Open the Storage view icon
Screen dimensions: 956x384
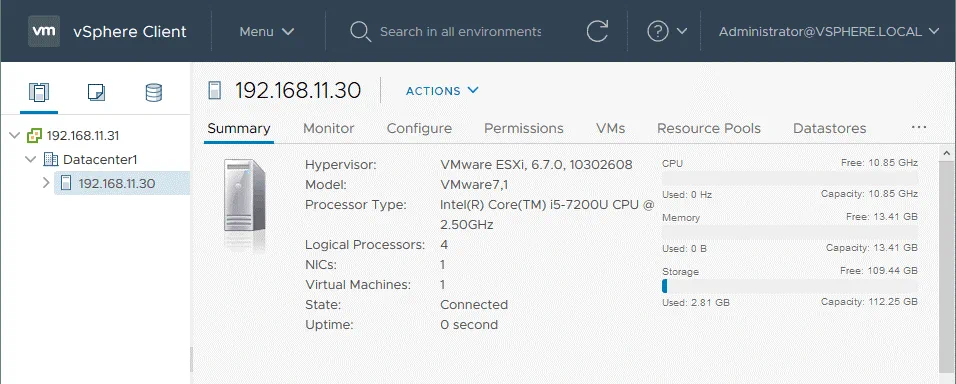tap(154, 92)
